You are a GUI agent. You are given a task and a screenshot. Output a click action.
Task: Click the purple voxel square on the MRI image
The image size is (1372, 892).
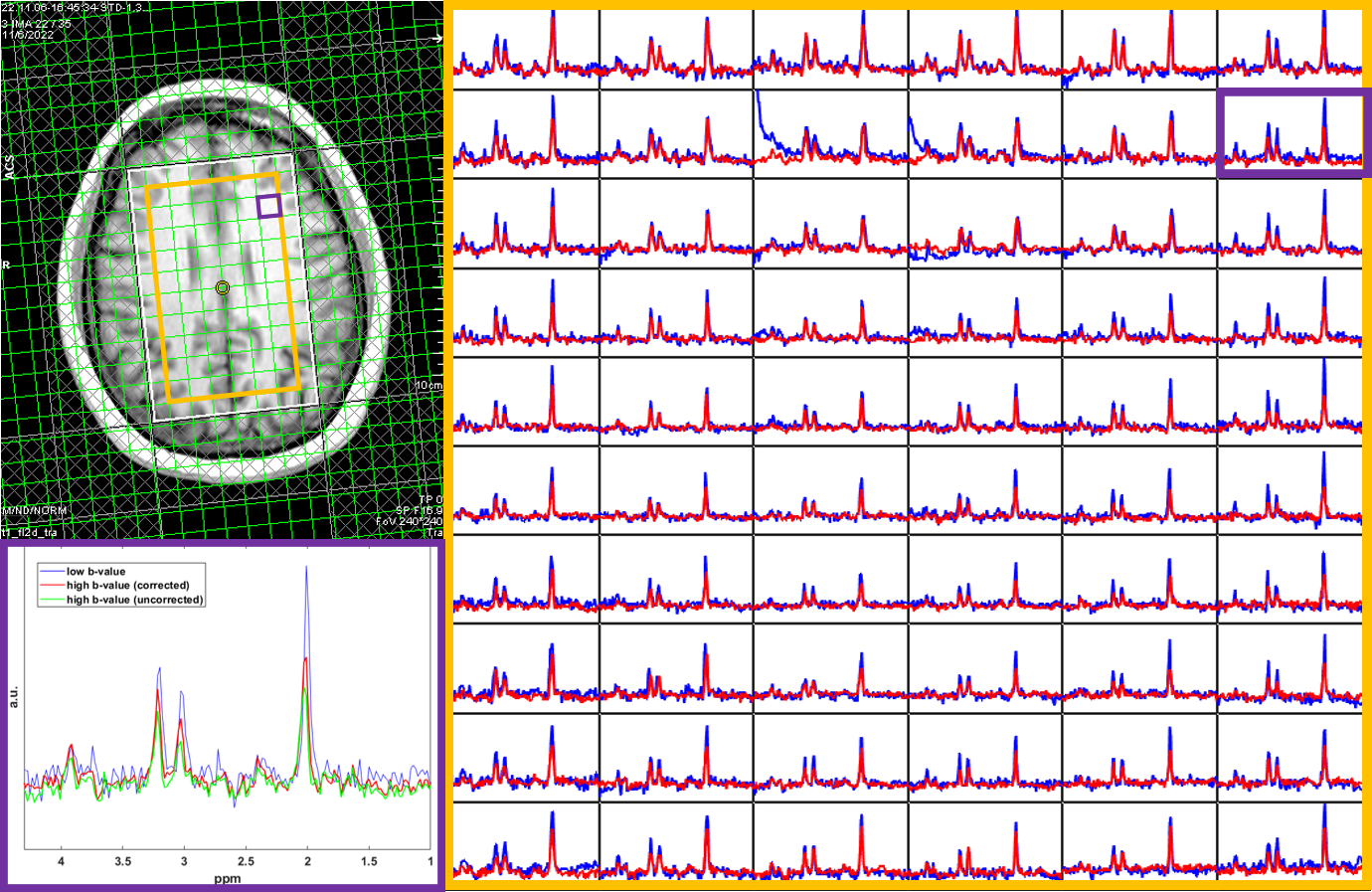pyautogui.click(x=268, y=207)
